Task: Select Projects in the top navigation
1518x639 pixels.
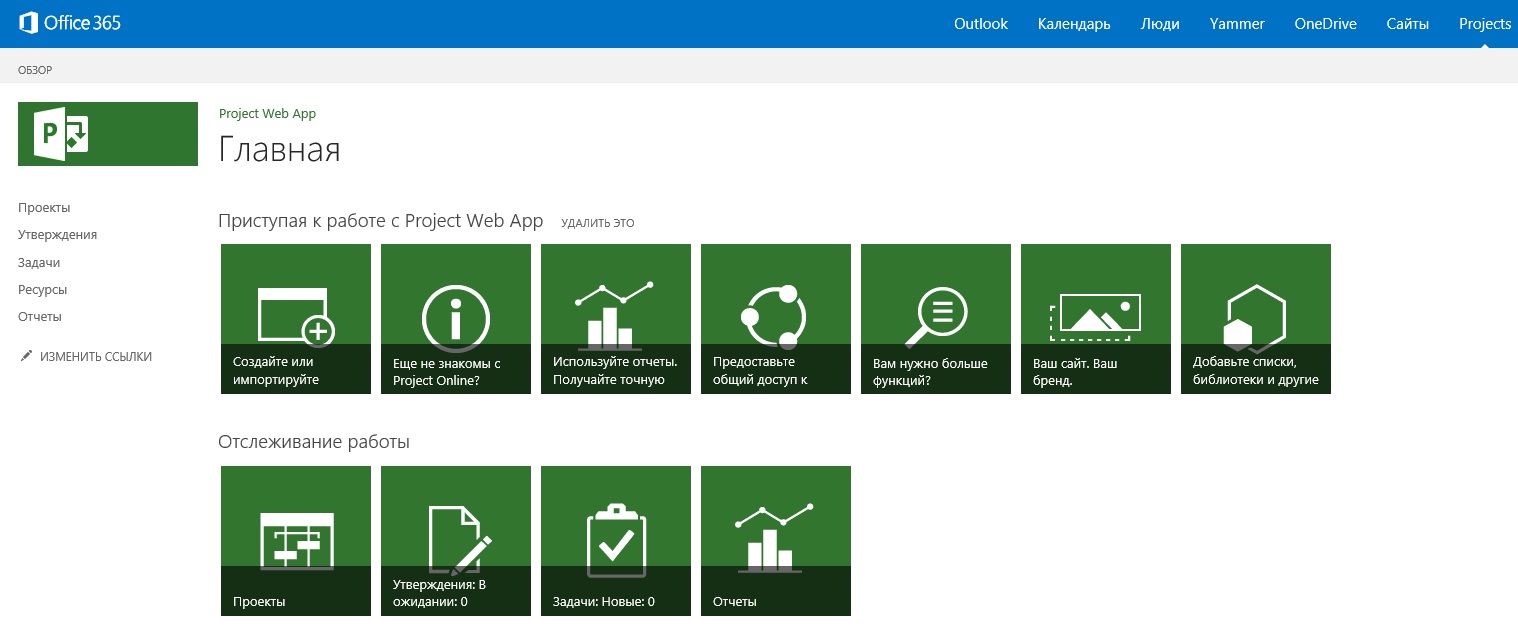Action: coord(1485,24)
